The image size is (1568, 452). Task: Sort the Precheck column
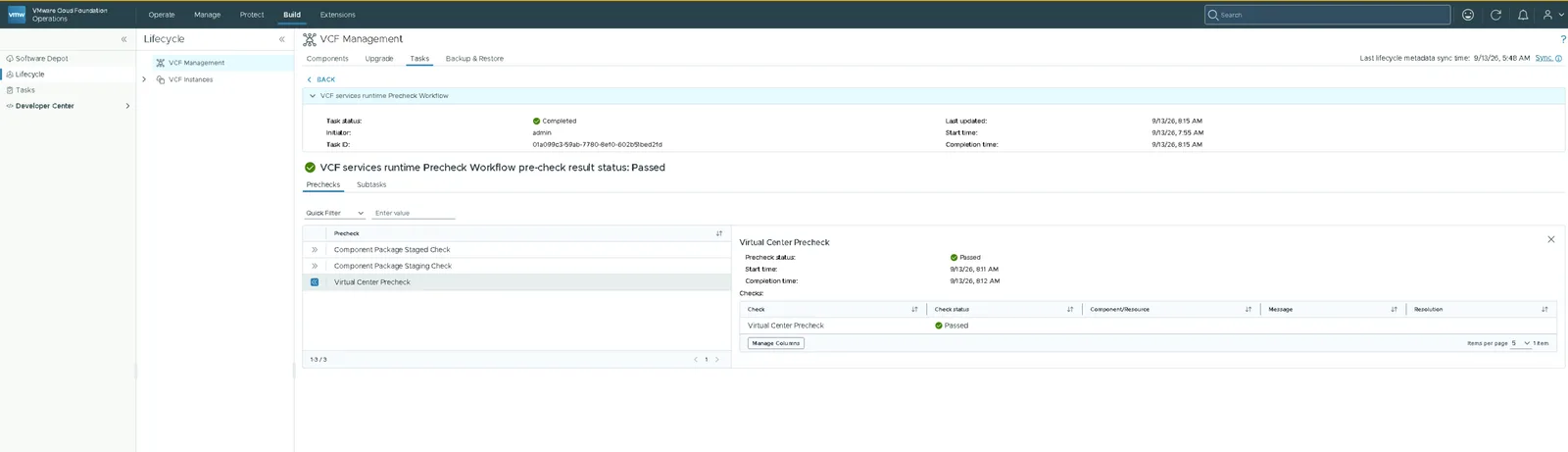click(x=719, y=233)
